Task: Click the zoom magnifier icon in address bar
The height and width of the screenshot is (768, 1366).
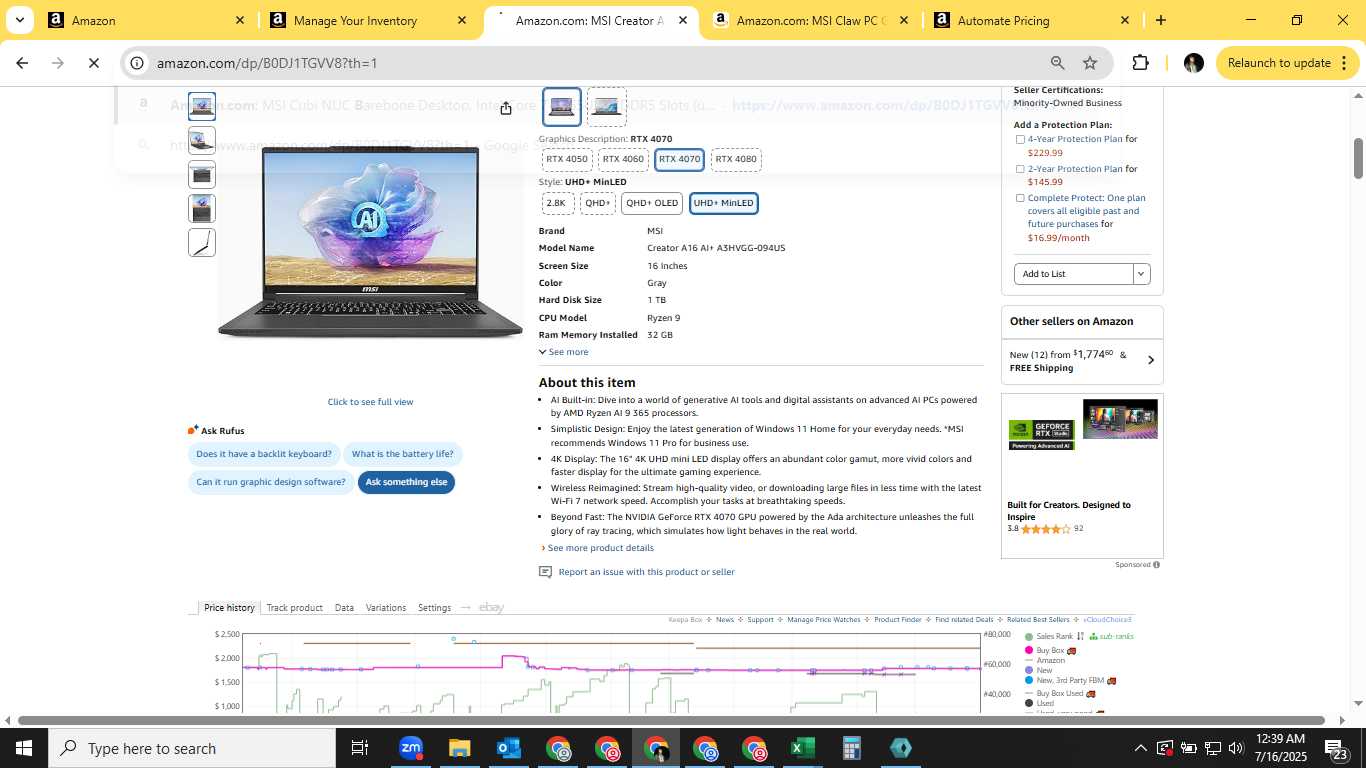Action: (1057, 63)
